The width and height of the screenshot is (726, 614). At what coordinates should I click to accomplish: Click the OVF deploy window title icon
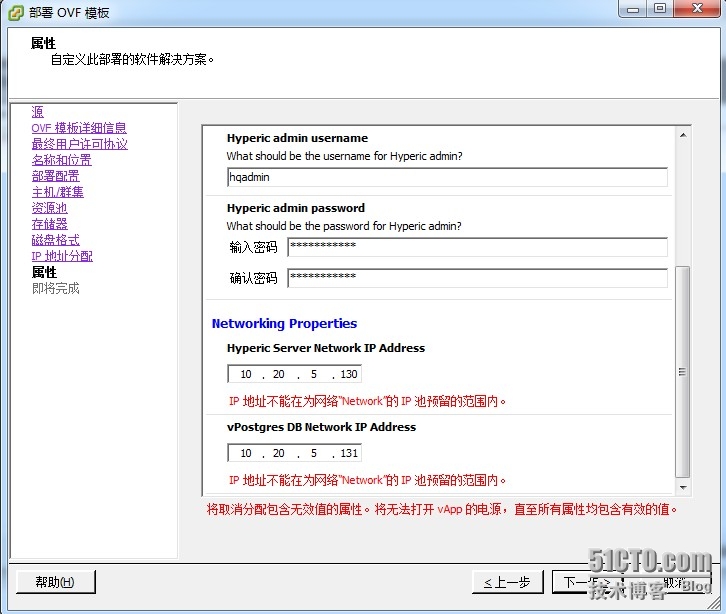click(16, 13)
